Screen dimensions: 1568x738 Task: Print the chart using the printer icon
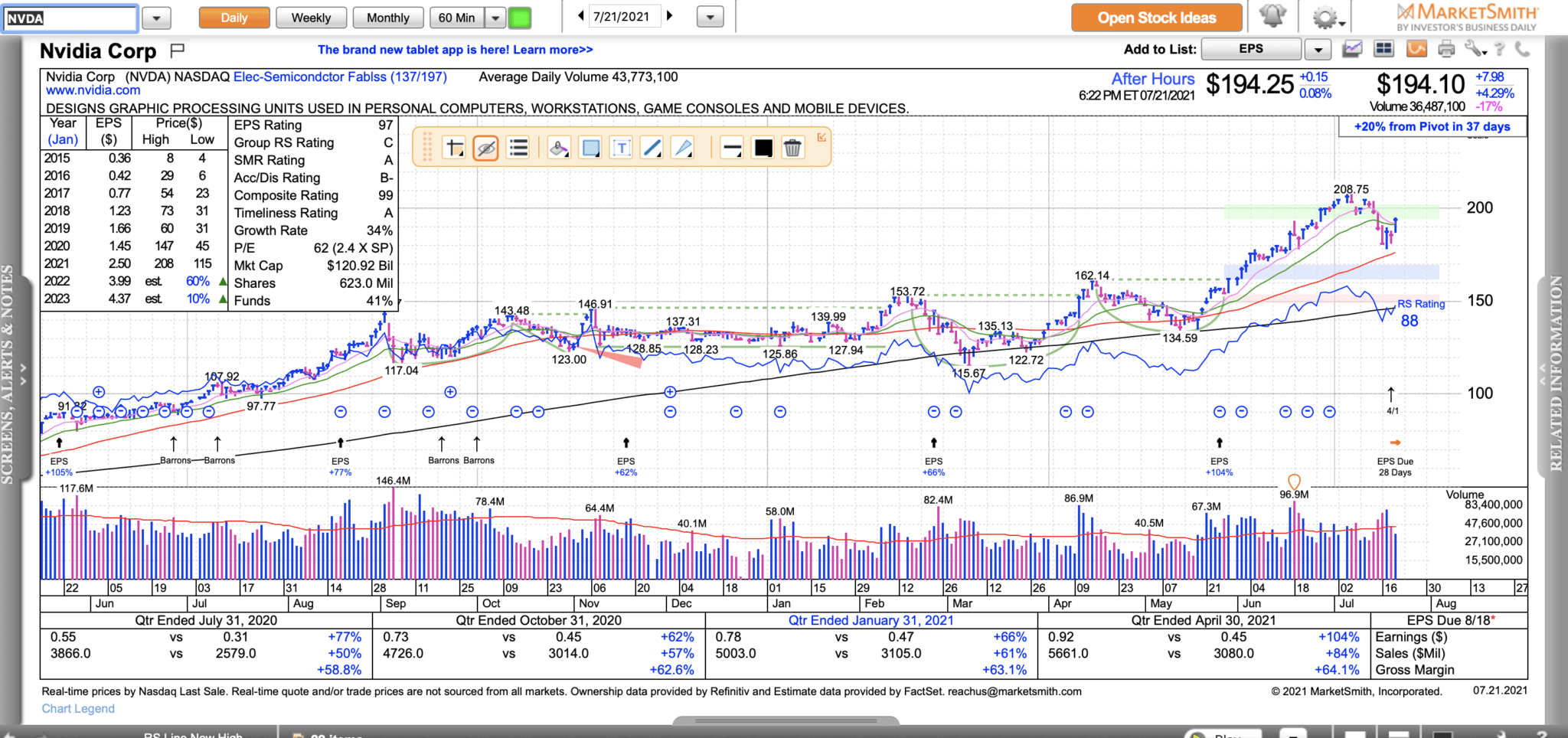click(1446, 50)
